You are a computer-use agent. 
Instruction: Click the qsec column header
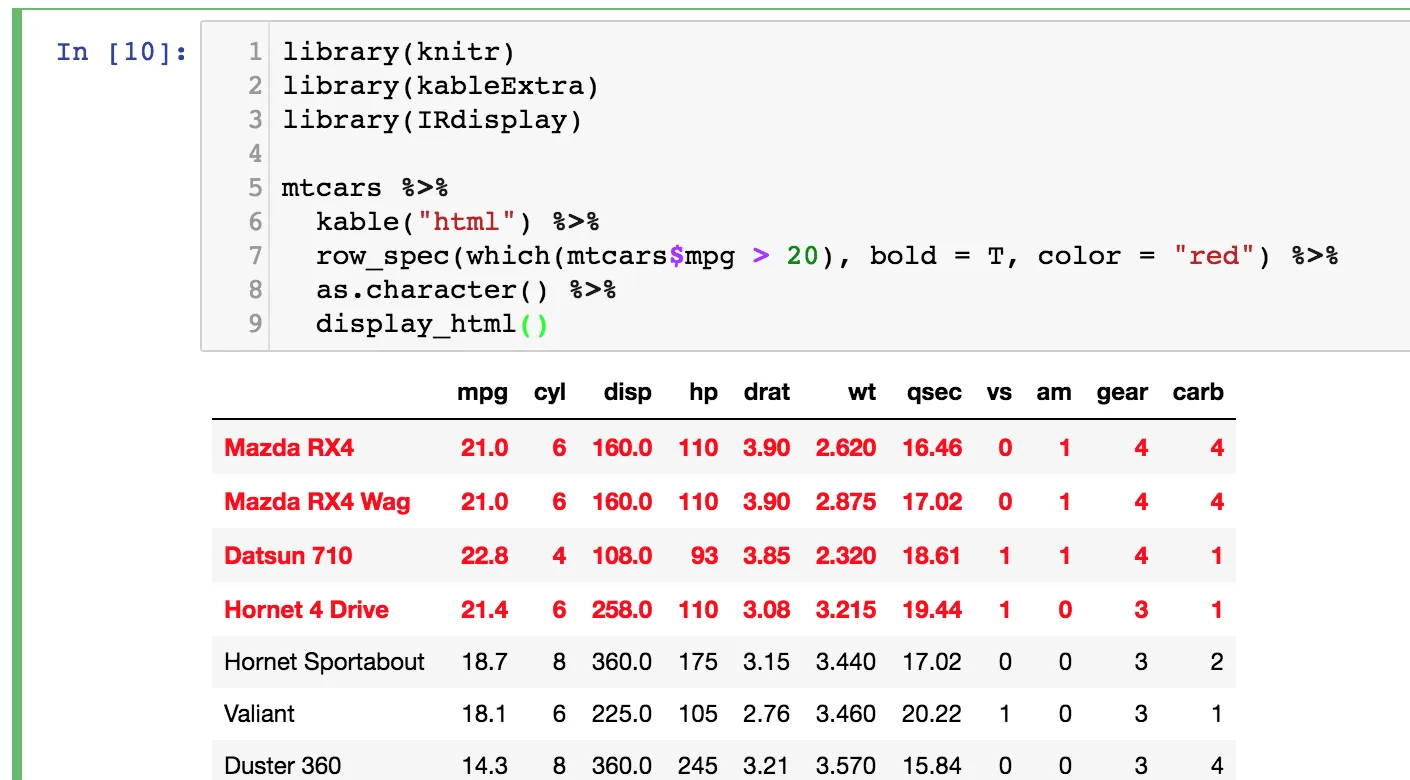[933, 393]
